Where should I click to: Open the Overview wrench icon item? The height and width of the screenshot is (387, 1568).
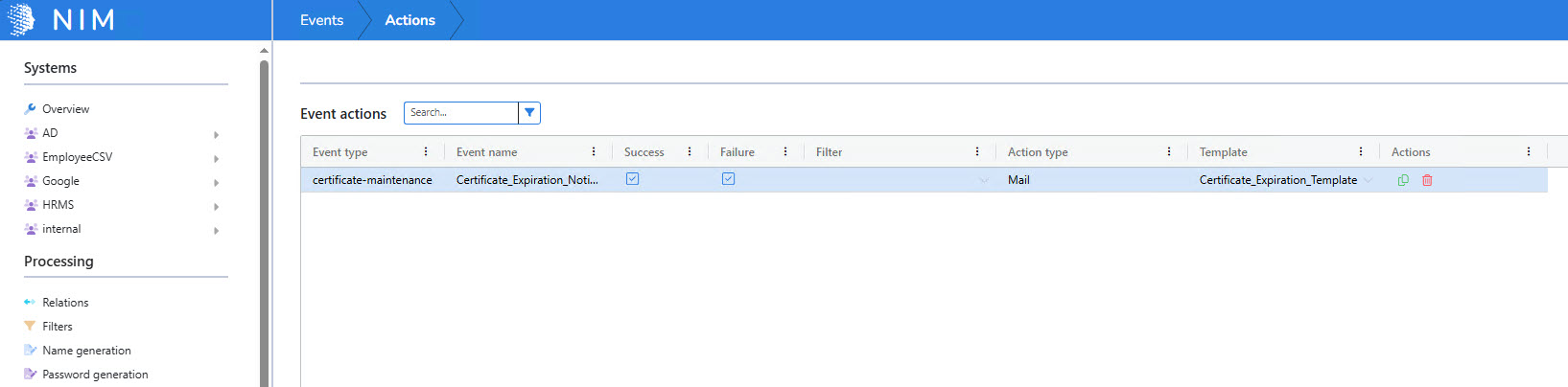pos(31,109)
